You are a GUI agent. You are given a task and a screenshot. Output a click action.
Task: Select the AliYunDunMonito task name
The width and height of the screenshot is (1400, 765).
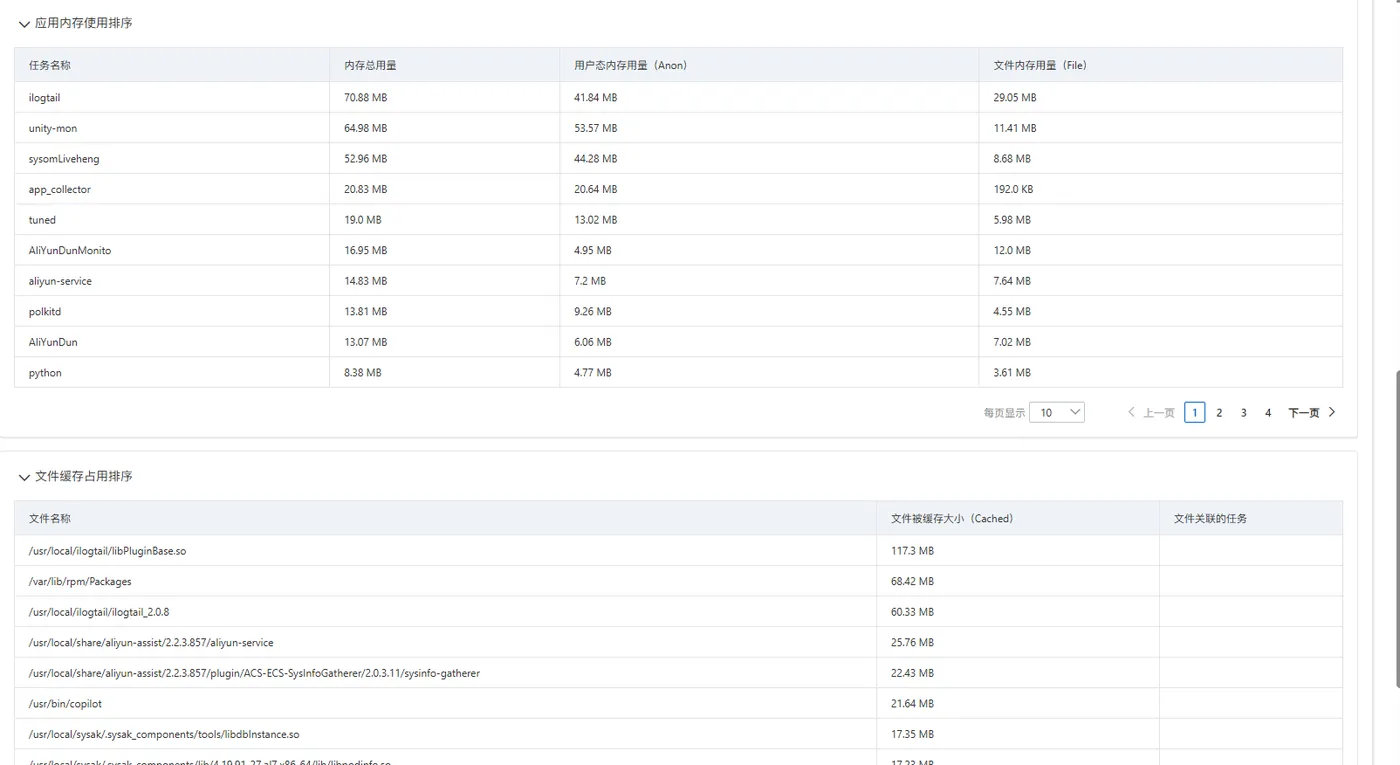pos(70,250)
